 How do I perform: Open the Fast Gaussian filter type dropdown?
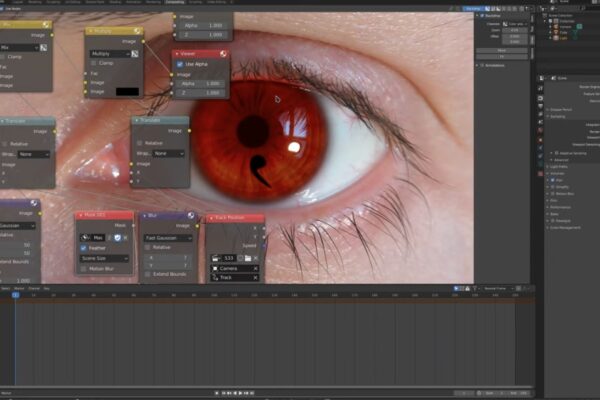tap(168, 238)
